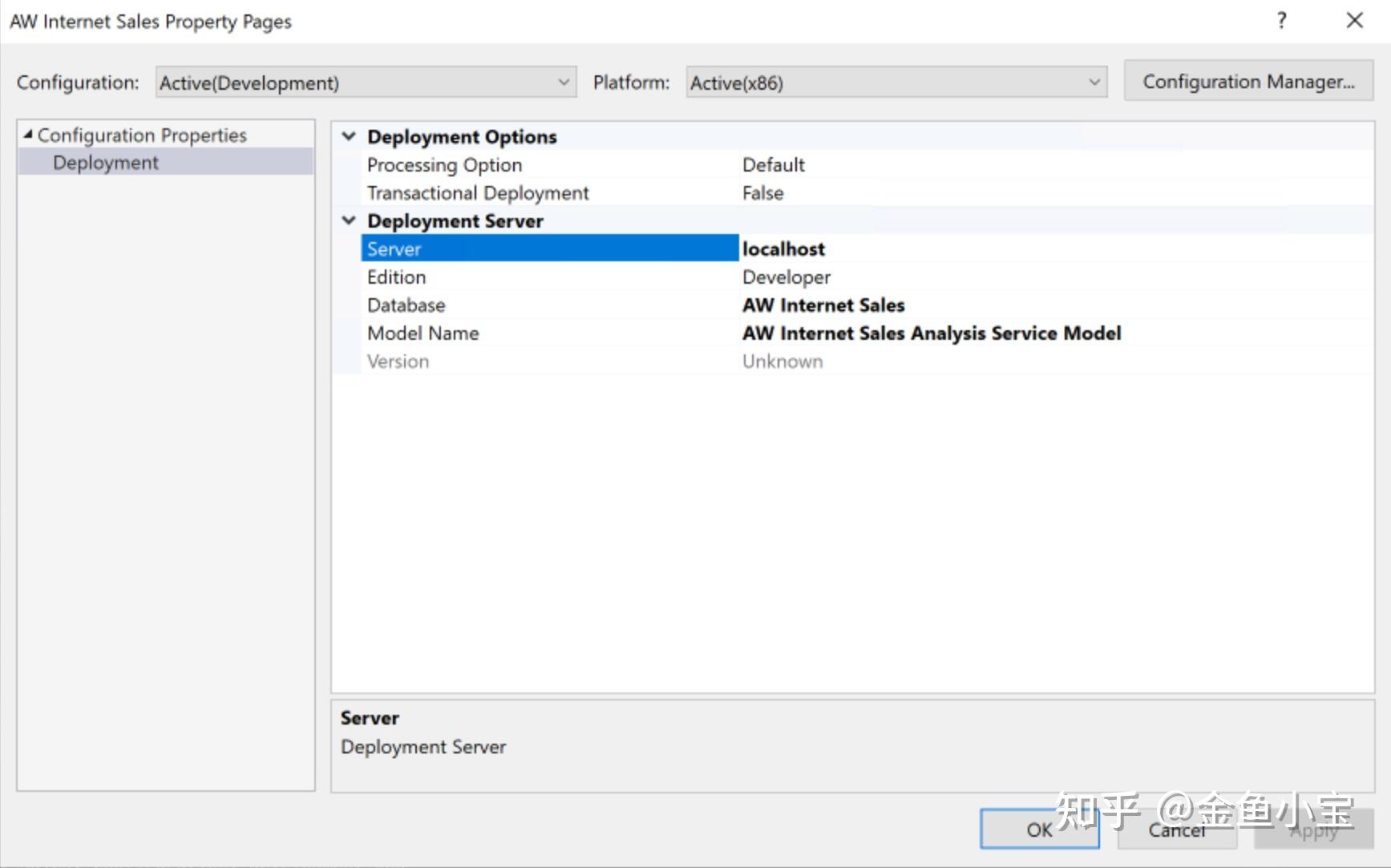Viewport: 1391px width, 868px height.
Task: Select the Model Name property row
Action: coord(423,333)
